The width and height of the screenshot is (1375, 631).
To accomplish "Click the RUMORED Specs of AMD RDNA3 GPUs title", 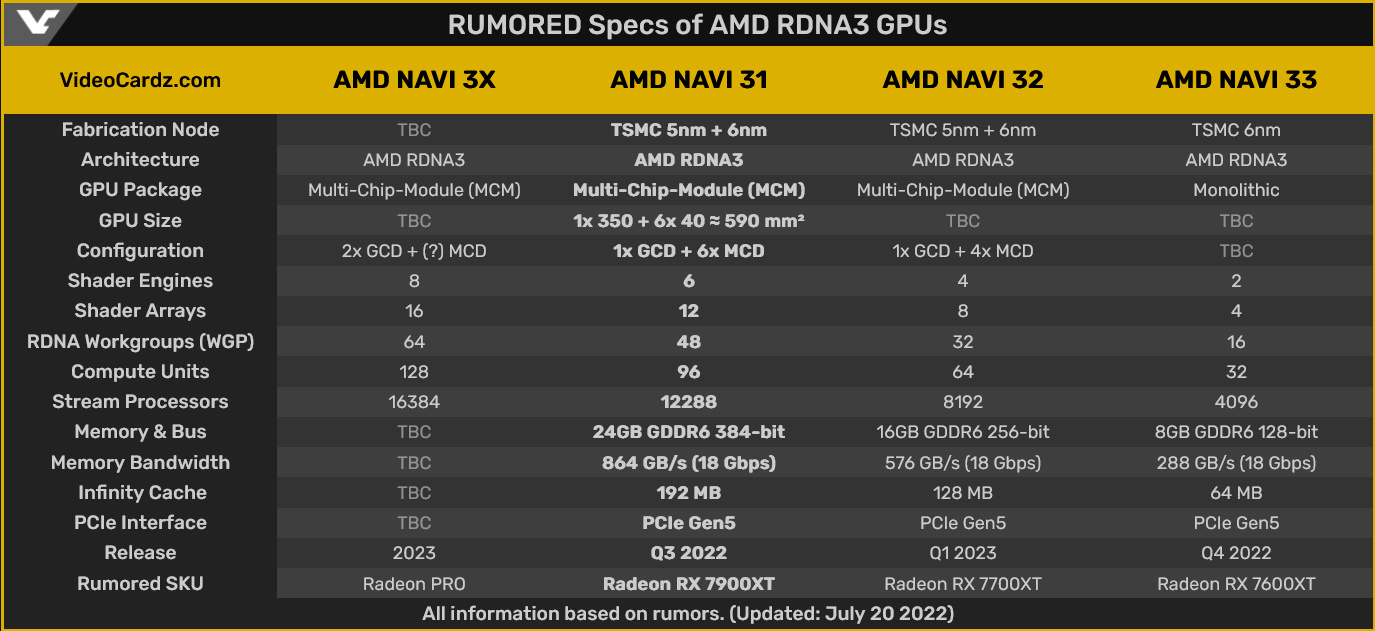I will [x=697, y=25].
